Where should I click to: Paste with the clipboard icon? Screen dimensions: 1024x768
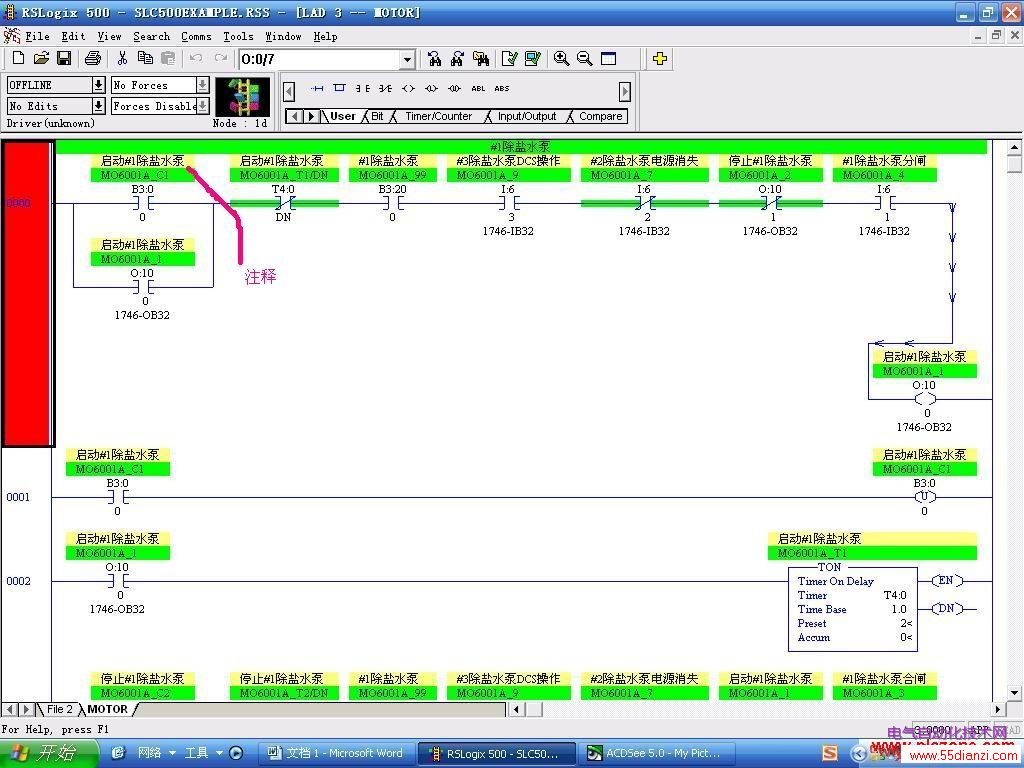click(168, 59)
